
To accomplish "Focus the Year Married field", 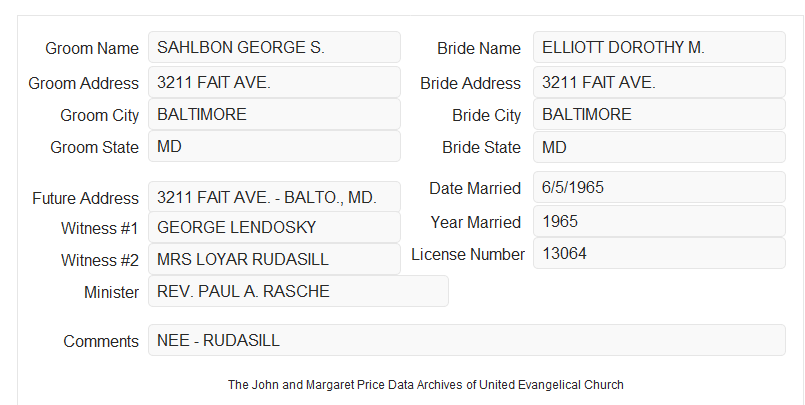I will click(659, 221).
